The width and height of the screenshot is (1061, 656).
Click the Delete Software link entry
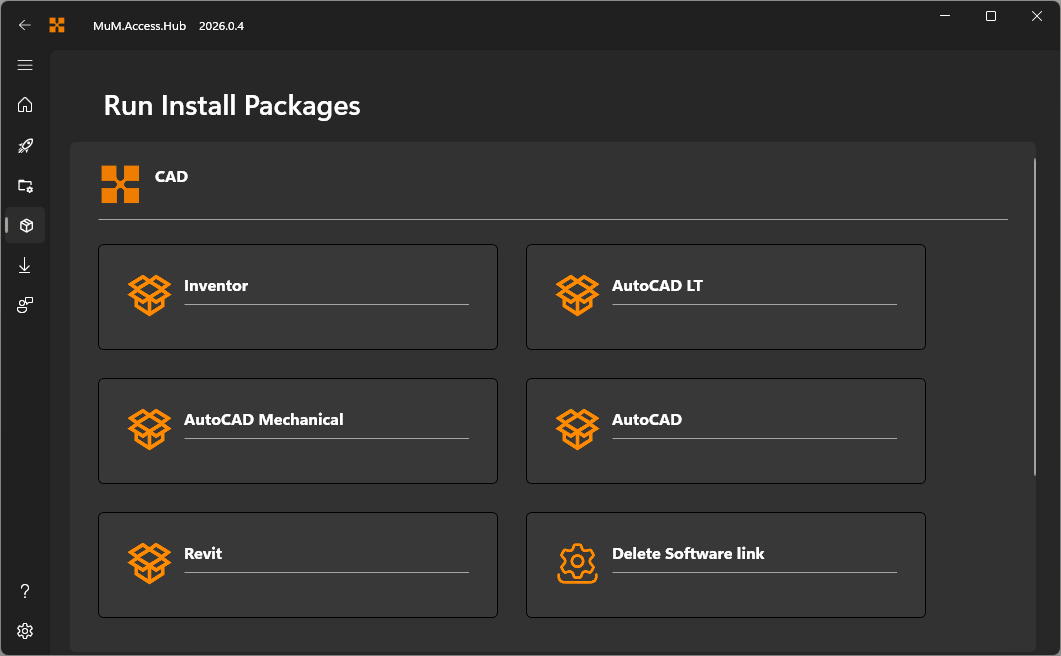pos(725,565)
